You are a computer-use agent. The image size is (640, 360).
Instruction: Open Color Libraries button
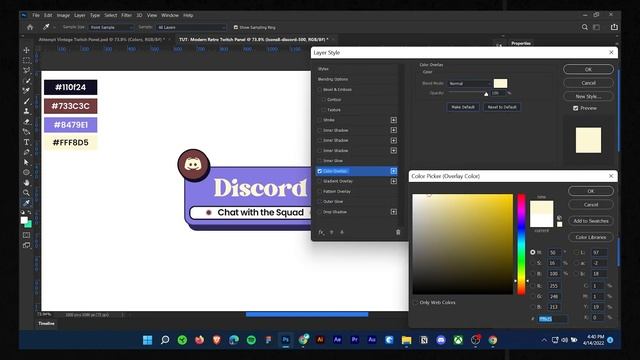point(591,237)
